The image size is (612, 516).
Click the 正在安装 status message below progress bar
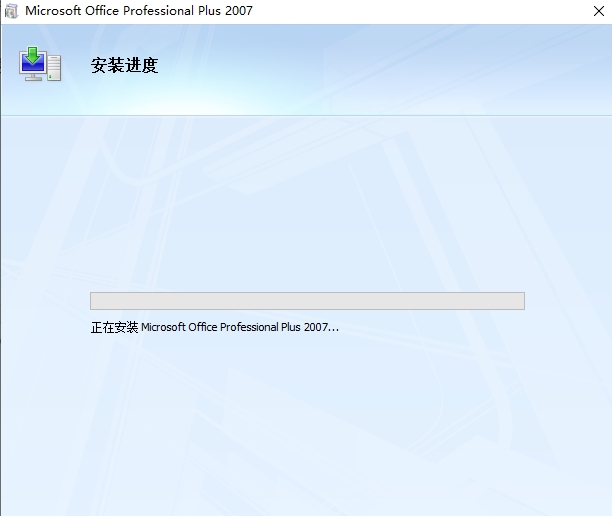tap(214, 327)
